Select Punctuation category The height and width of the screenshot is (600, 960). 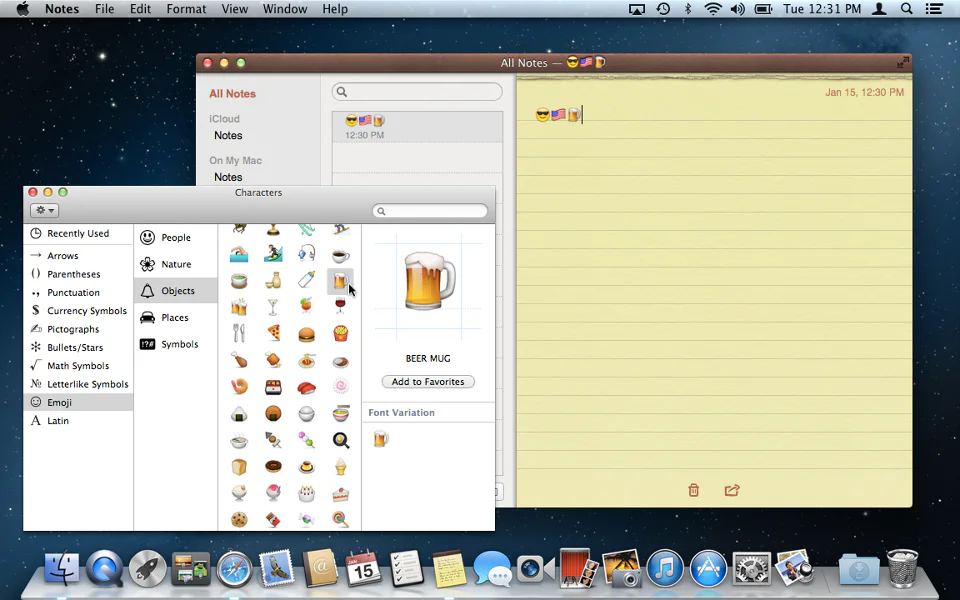pos(78,293)
